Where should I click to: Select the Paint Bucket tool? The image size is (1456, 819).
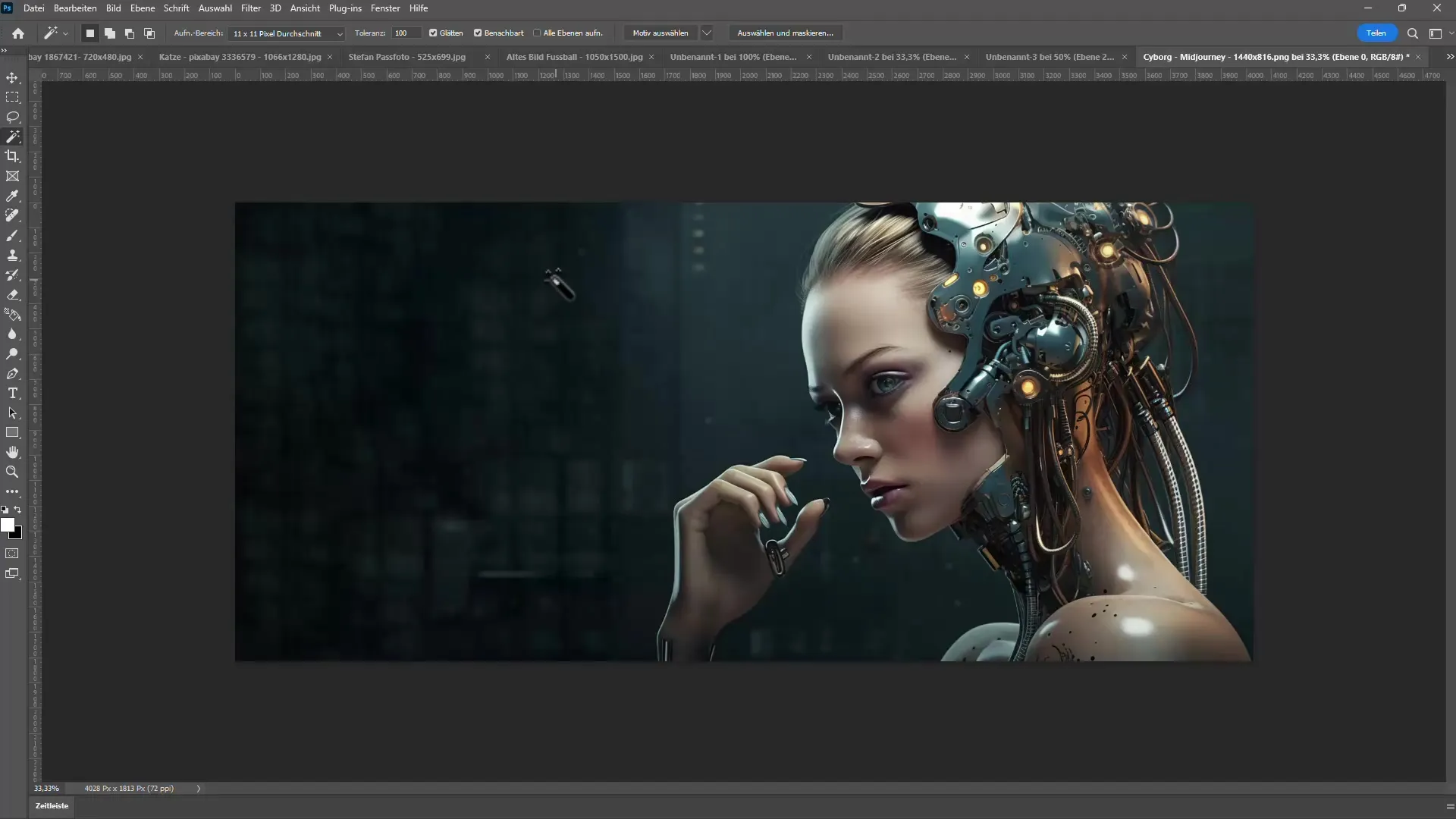12,314
